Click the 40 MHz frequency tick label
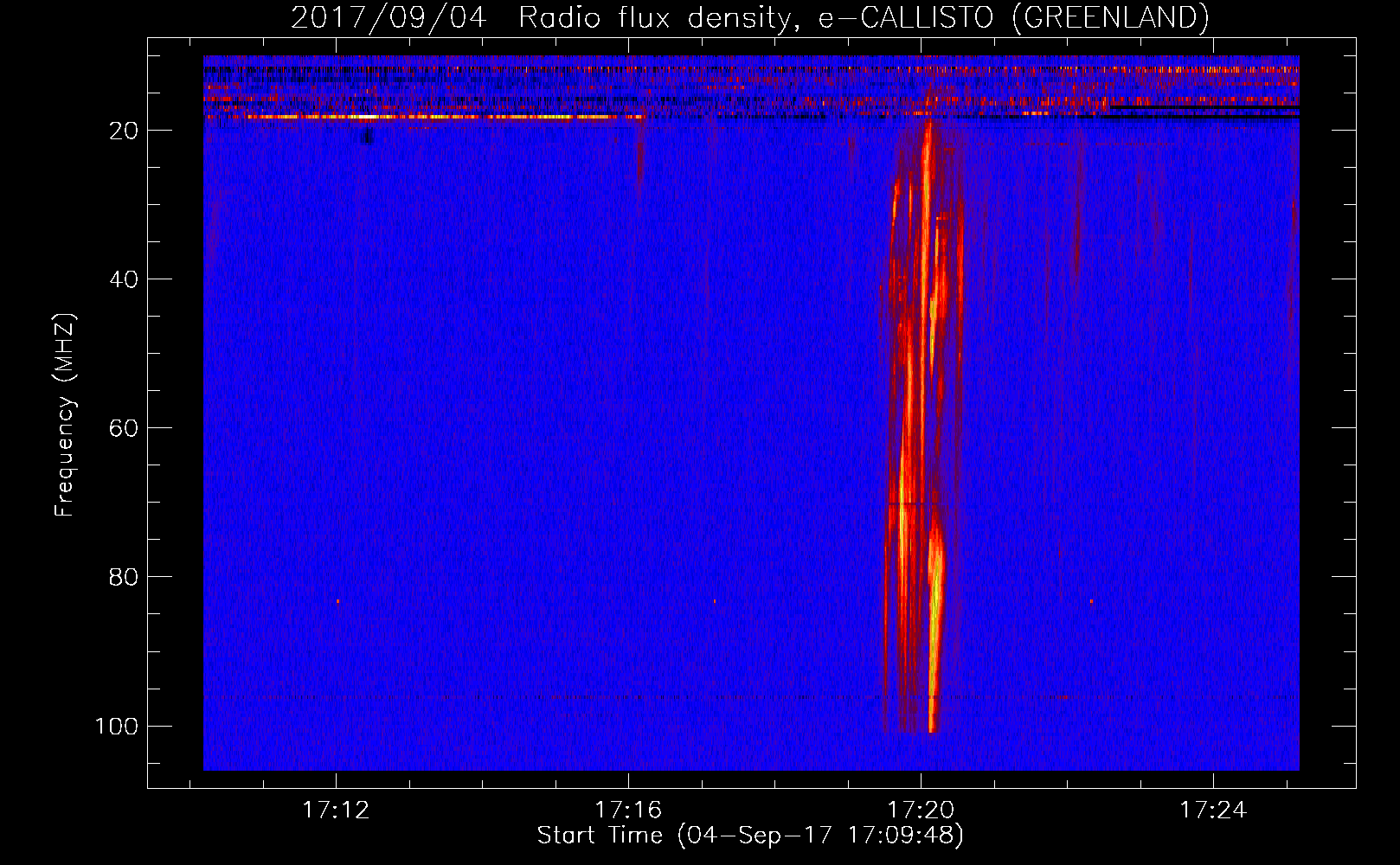 (x=124, y=279)
